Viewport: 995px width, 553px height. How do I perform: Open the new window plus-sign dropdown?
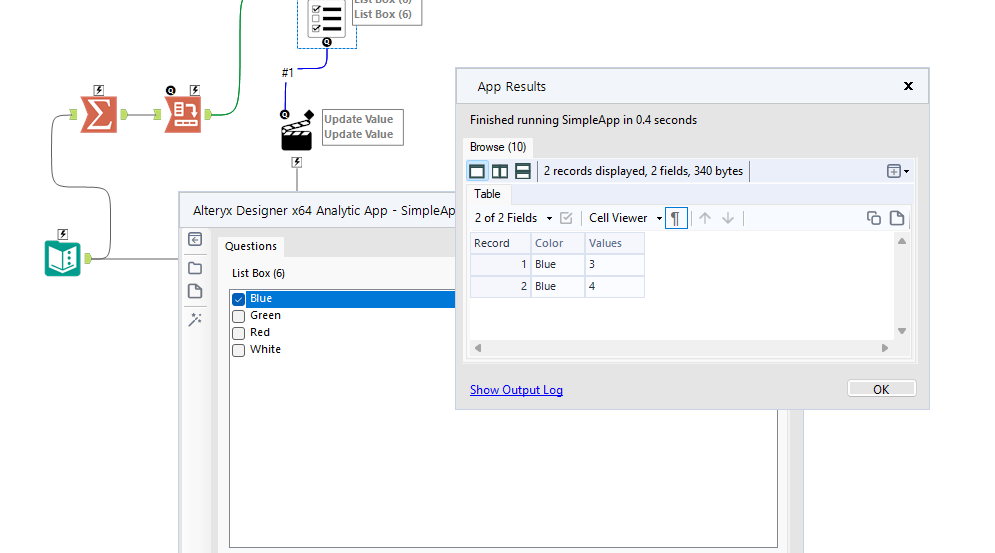tap(897, 171)
